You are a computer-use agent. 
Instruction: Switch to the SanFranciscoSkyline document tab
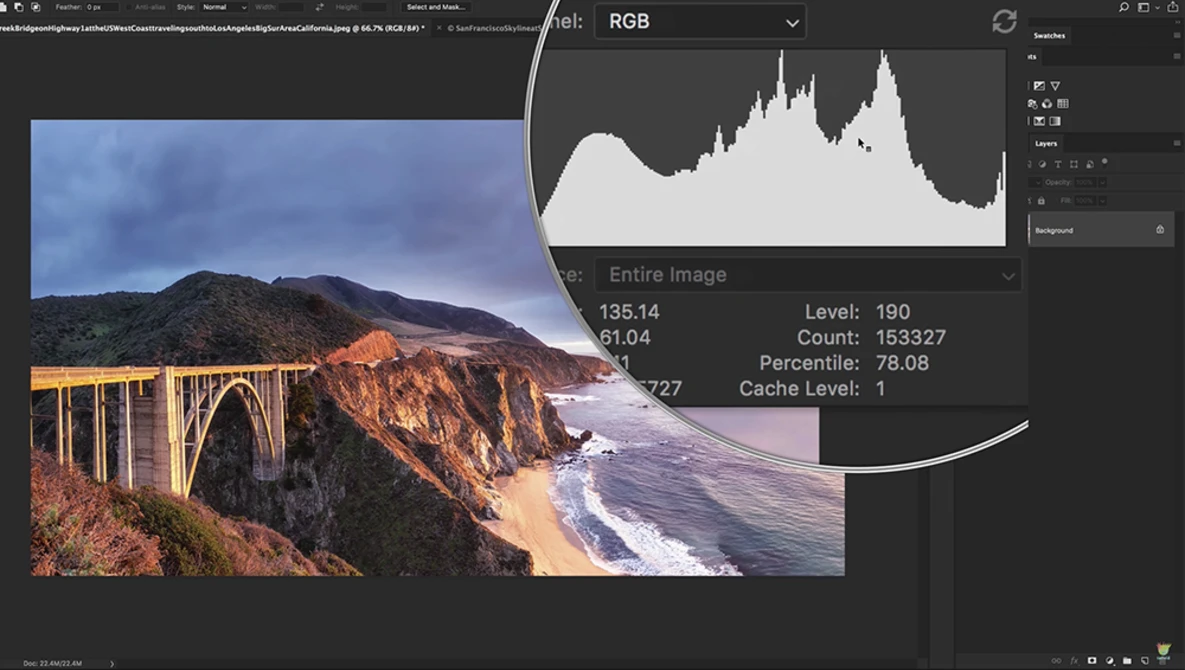click(495, 28)
